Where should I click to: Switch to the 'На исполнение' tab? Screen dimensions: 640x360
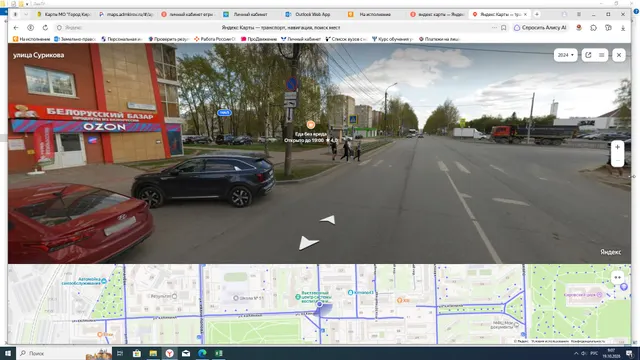[x=375, y=14]
